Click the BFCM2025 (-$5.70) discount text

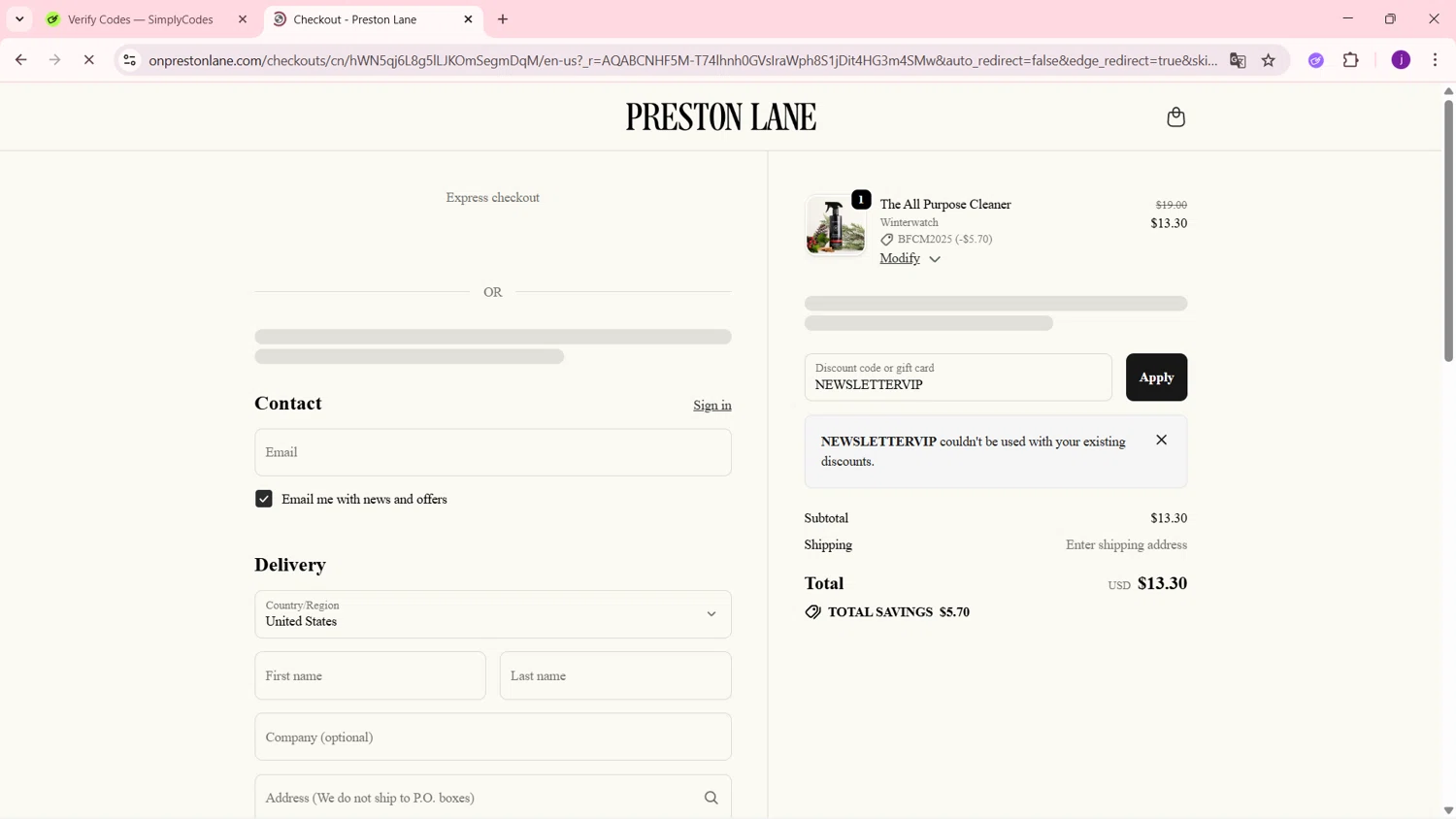(x=944, y=240)
